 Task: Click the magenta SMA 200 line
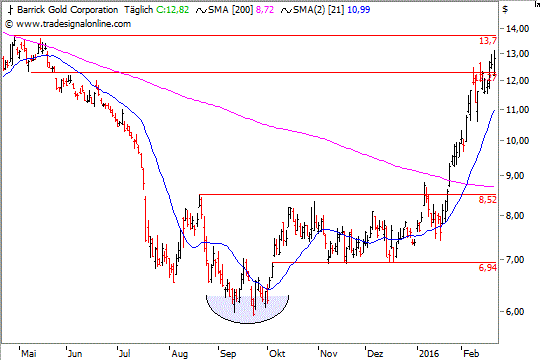point(248,118)
